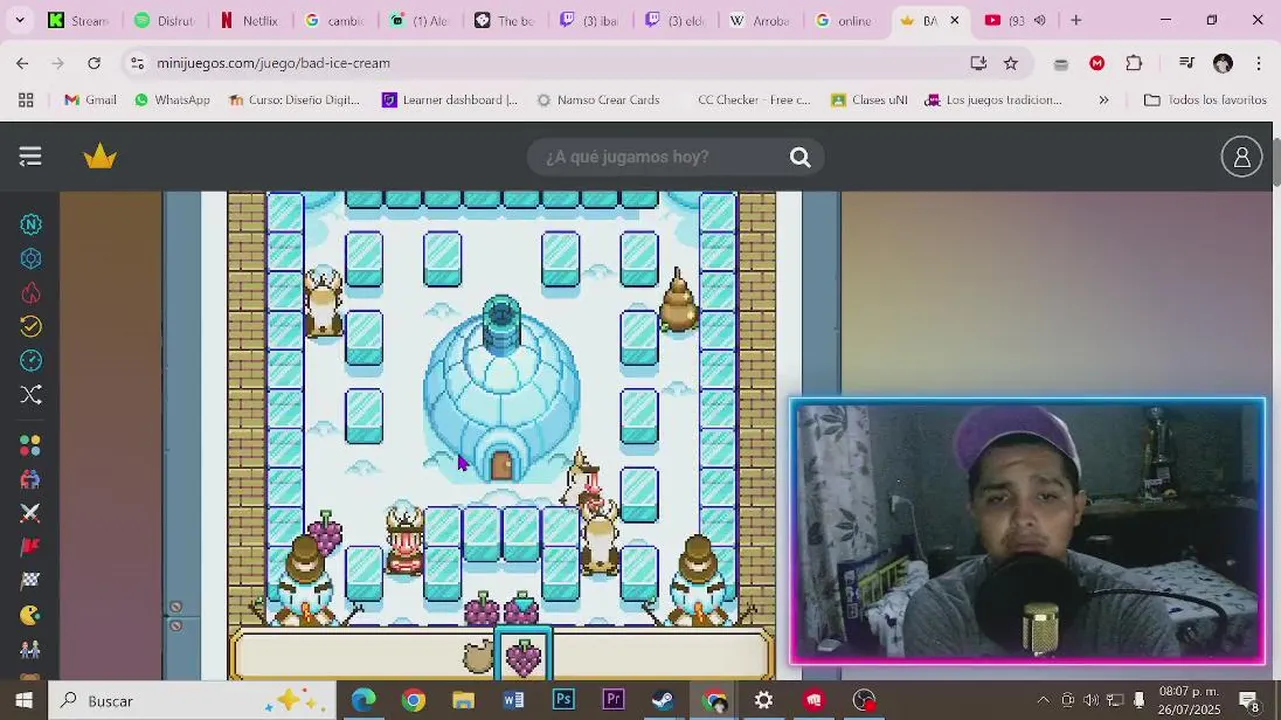1281x720 pixels.
Task: Switch to the Netflix tab
Action: pyautogui.click(x=250, y=20)
